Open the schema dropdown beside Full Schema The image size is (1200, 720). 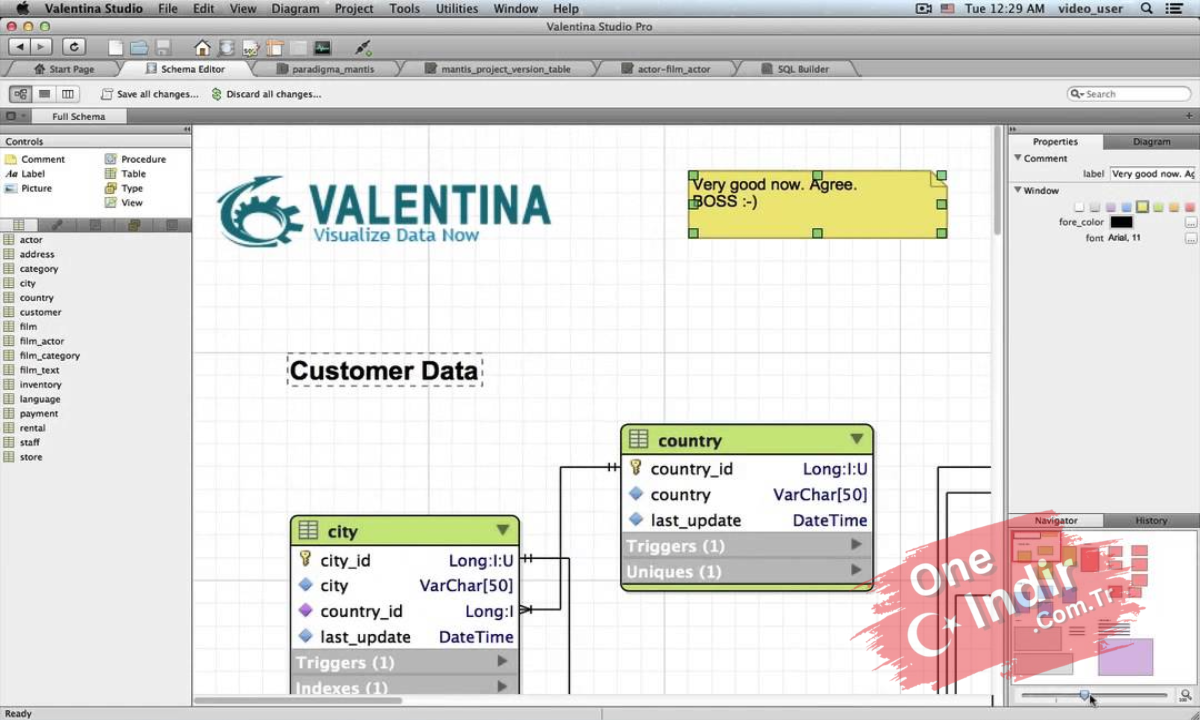pyautogui.click(x=15, y=116)
